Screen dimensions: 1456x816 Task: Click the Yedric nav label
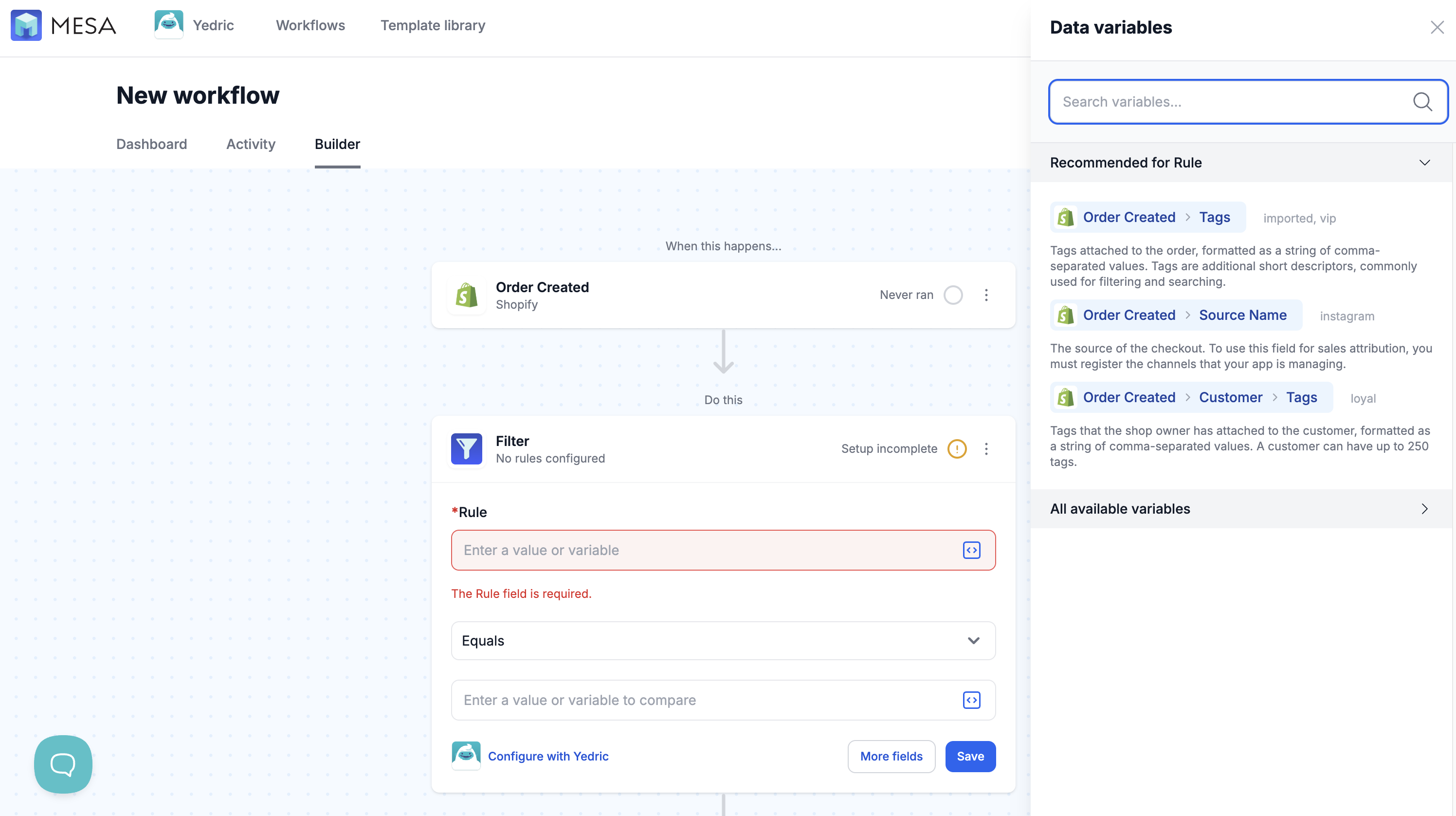tap(213, 25)
